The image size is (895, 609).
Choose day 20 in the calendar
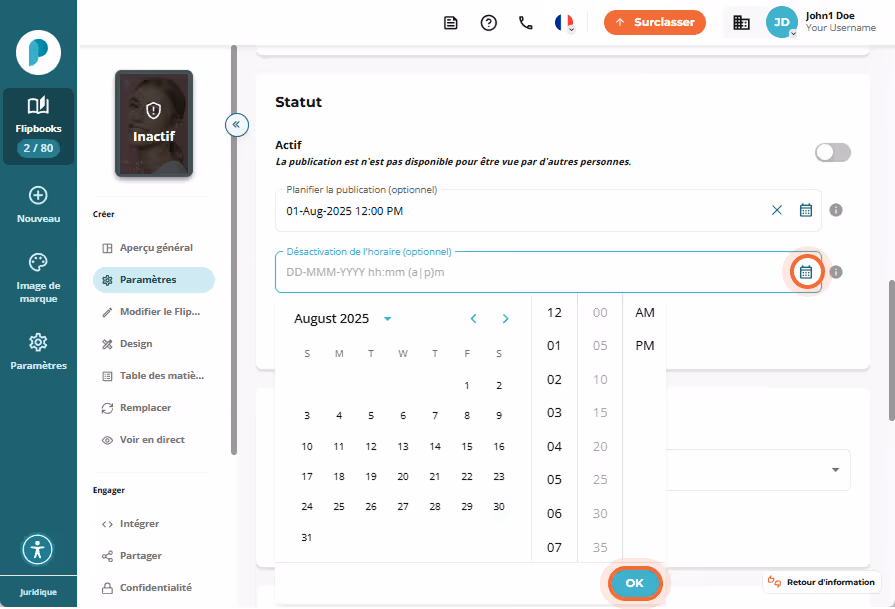pyautogui.click(x=403, y=477)
